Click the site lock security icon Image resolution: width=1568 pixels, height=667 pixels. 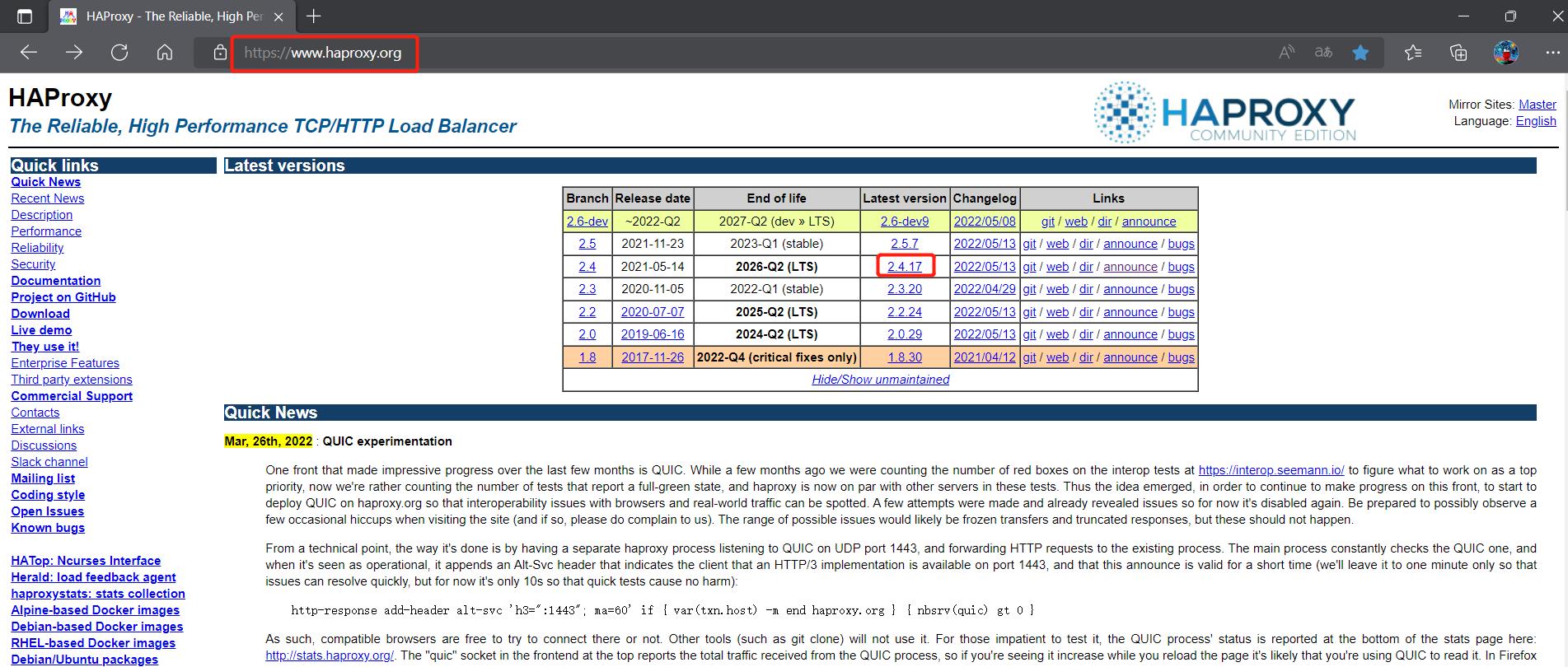pos(220,53)
